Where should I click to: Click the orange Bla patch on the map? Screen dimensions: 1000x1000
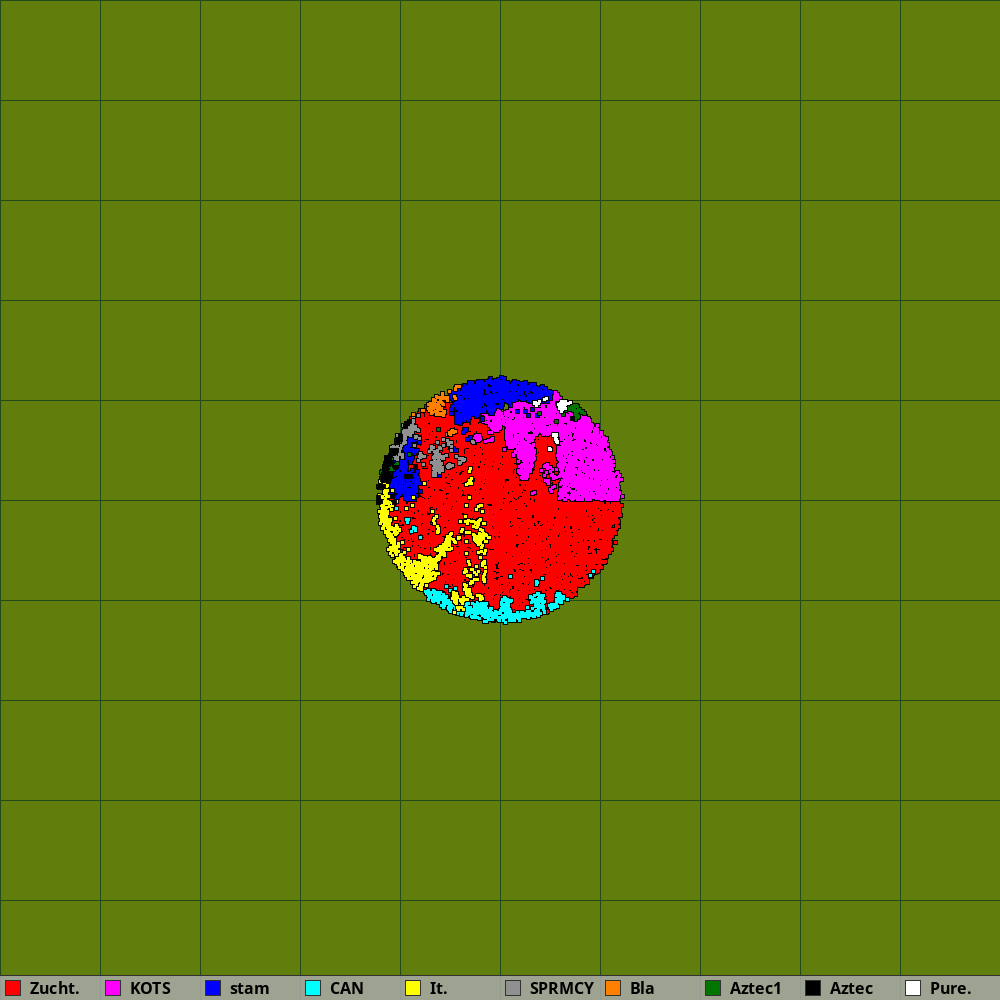point(438,405)
